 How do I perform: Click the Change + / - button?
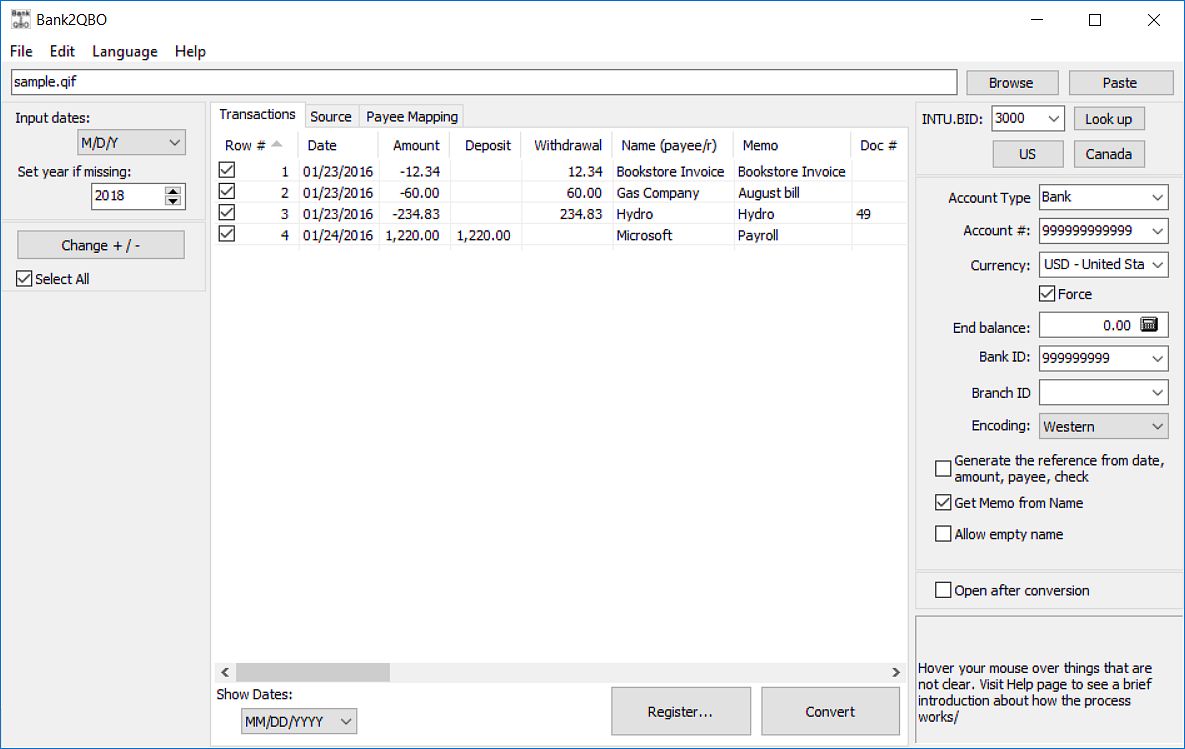pyautogui.click(x=101, y=245)
